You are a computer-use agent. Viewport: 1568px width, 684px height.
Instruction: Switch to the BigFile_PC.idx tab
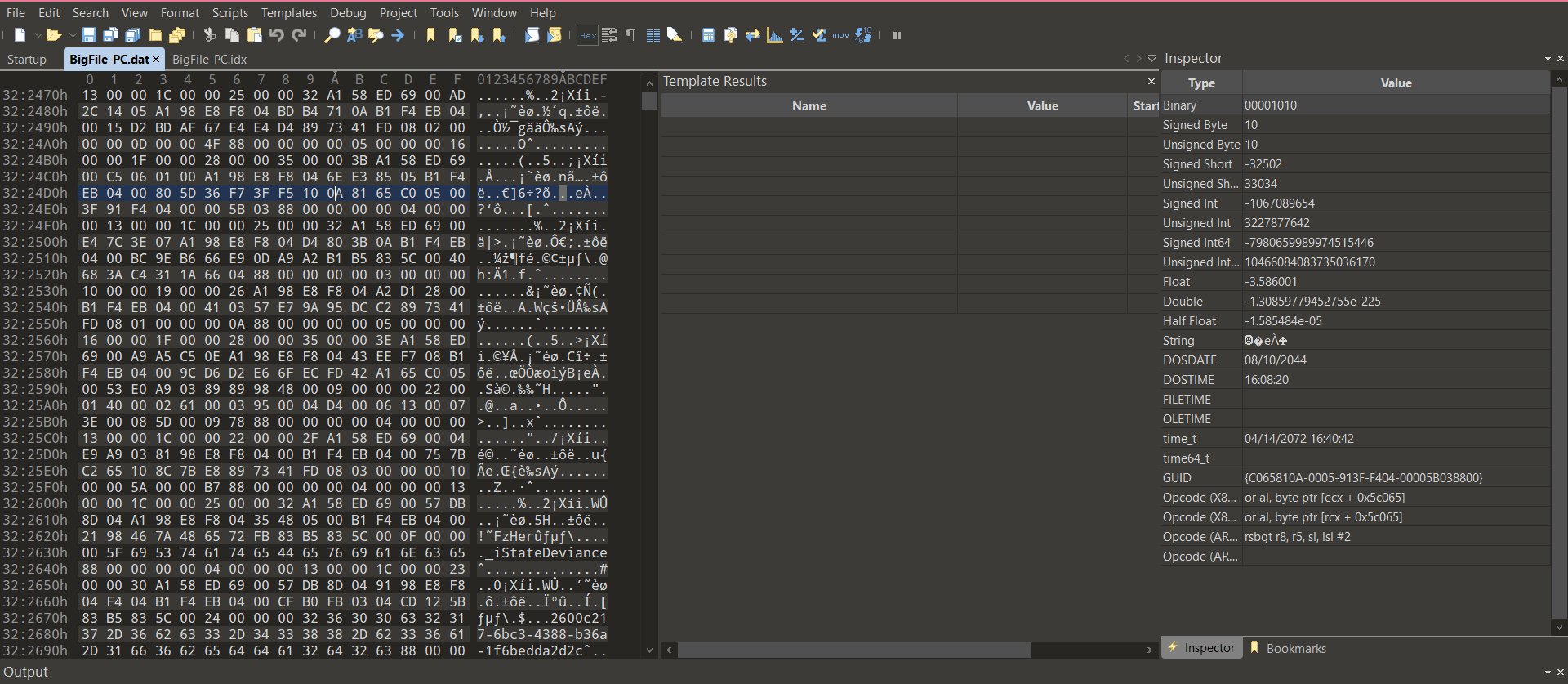(x=209, y=60)
